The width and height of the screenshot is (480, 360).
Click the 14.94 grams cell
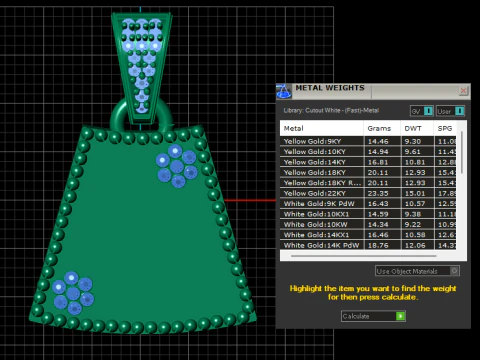tap(382, 152)
